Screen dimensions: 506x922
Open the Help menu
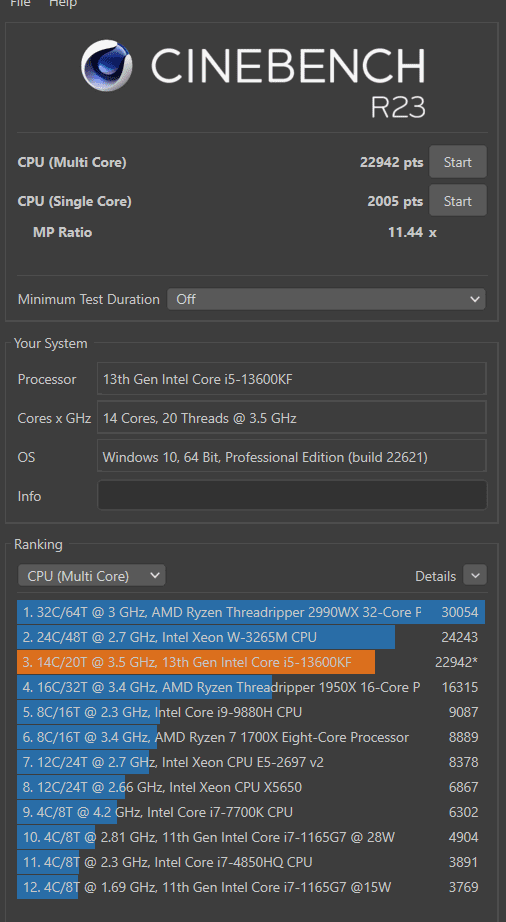pos(62,4)
